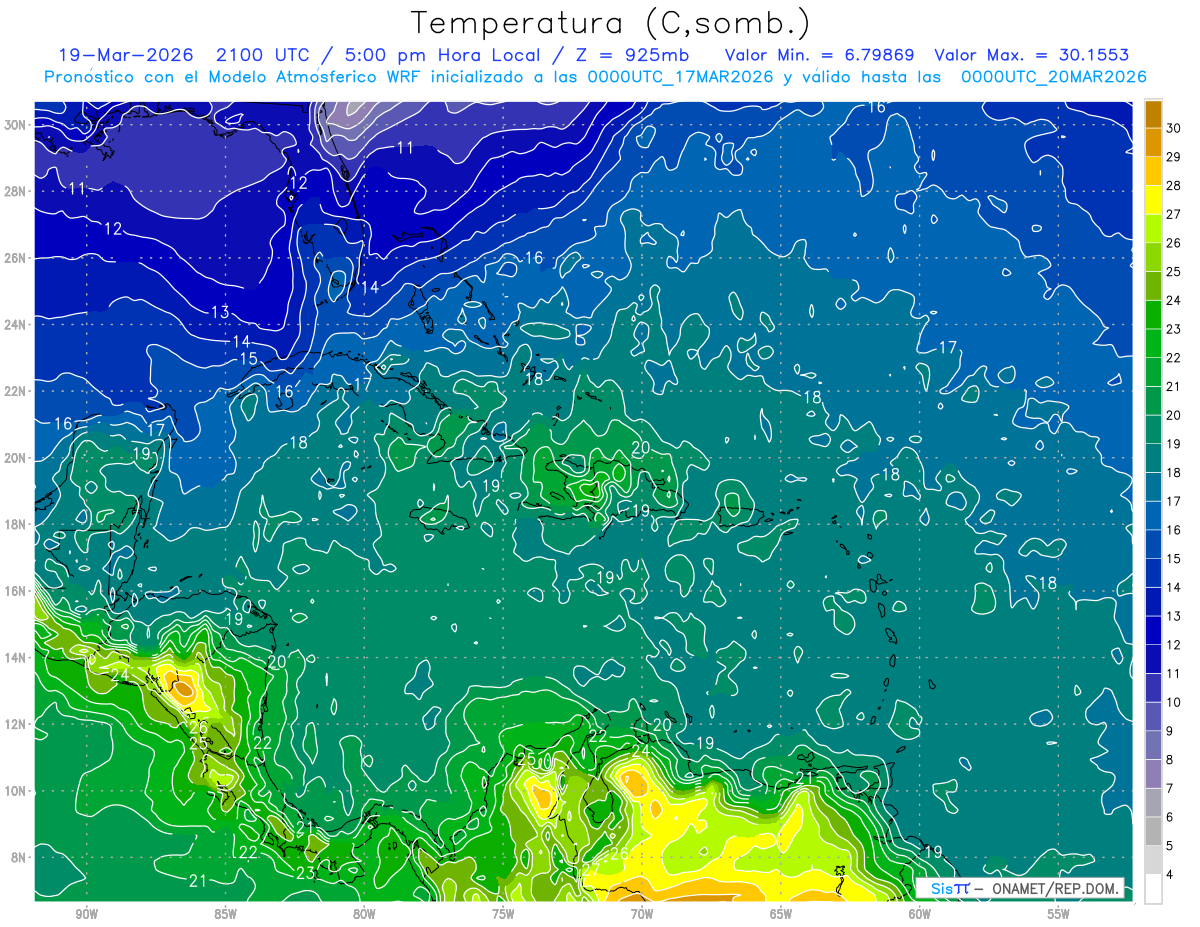Click color scale number "29"
Image resolution: width=1200 pixels, height=927 pixels.
1174,156
